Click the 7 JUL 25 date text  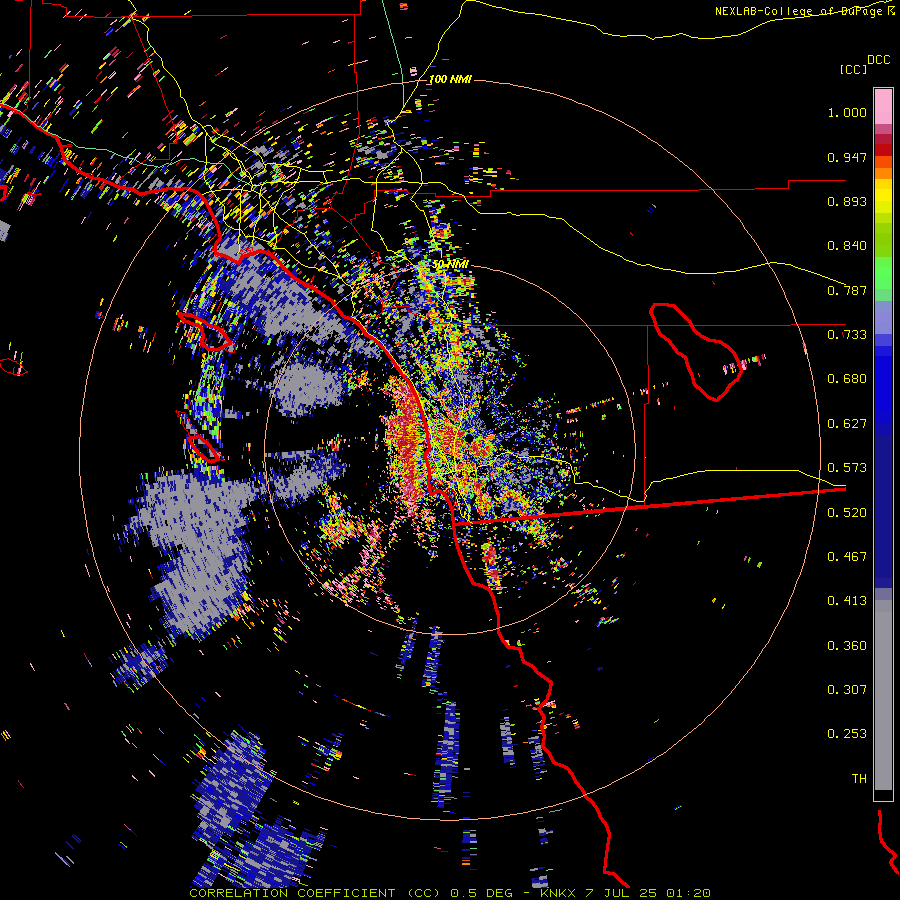coord(623,893)
